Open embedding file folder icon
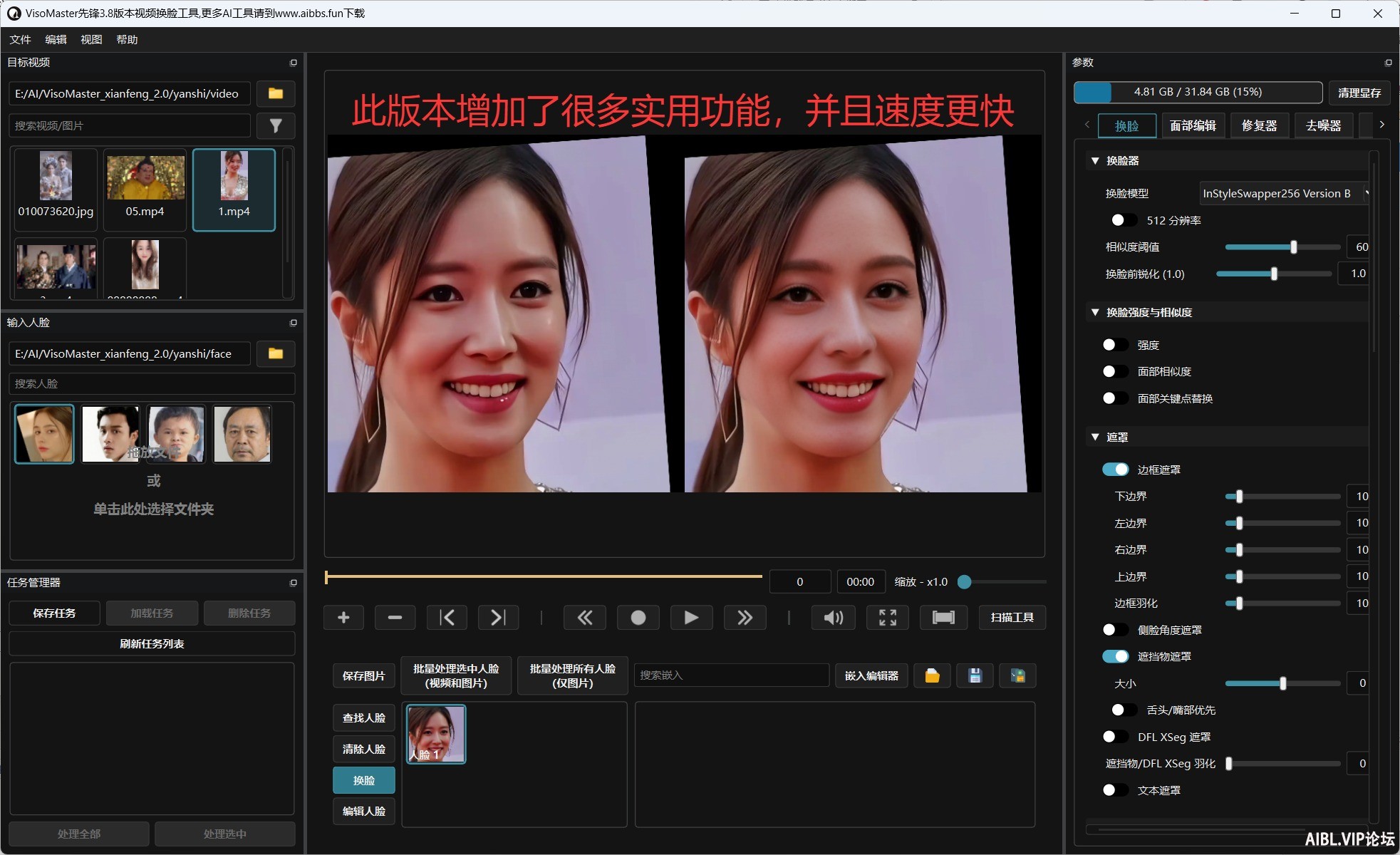 pos(932,675)
